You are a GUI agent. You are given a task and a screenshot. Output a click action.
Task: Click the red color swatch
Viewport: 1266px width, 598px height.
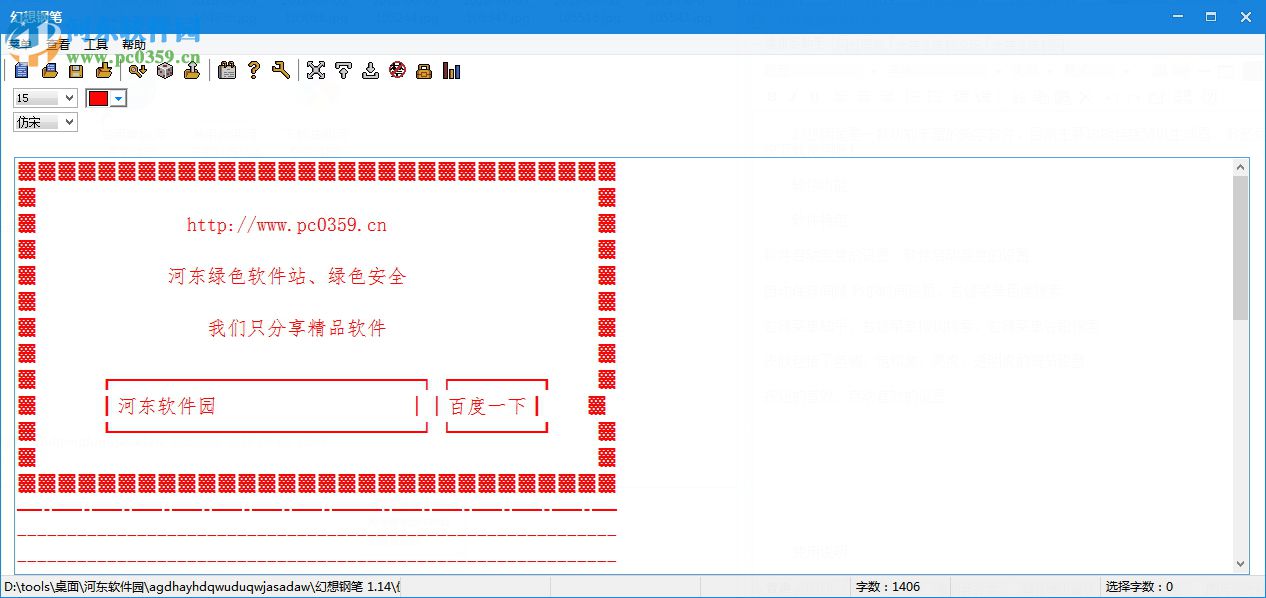click(99, 98)
